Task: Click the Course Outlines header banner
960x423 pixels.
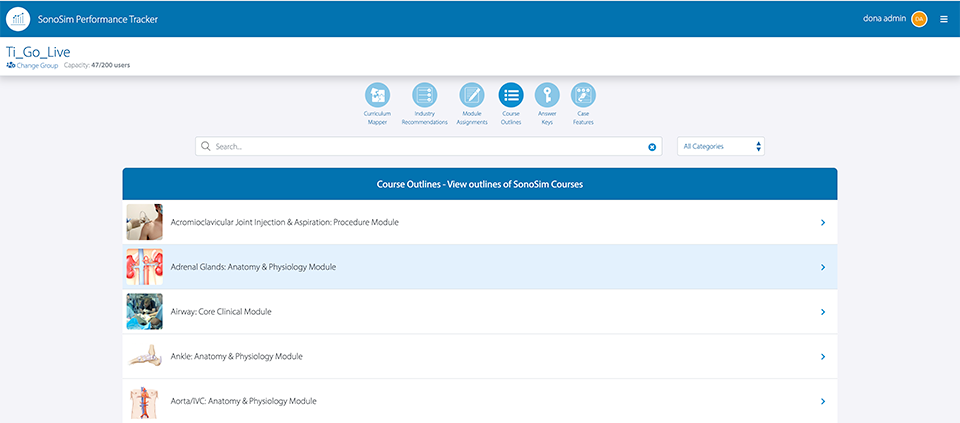Action: coord(480,184)
